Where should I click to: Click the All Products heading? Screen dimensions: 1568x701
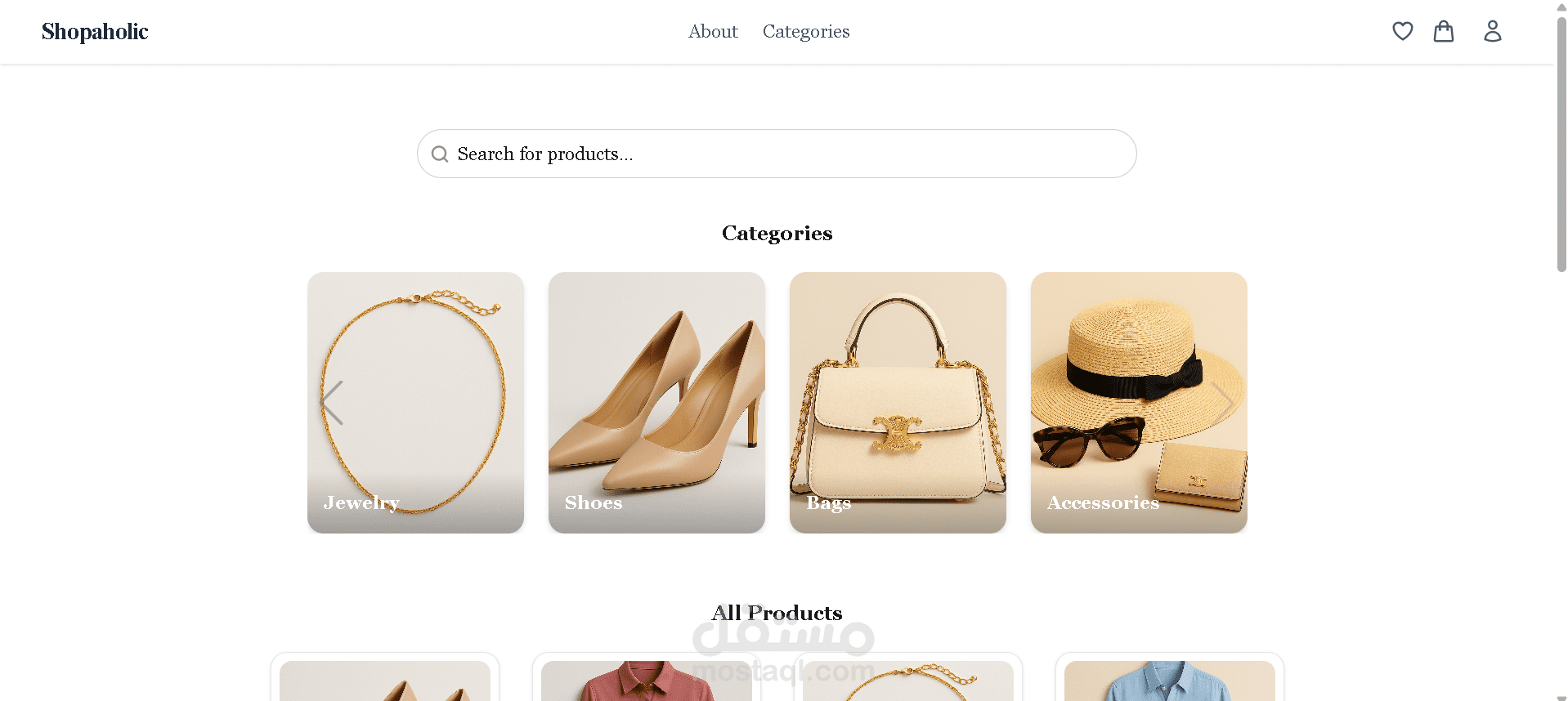pyautogui.click(x=777, y=613)
